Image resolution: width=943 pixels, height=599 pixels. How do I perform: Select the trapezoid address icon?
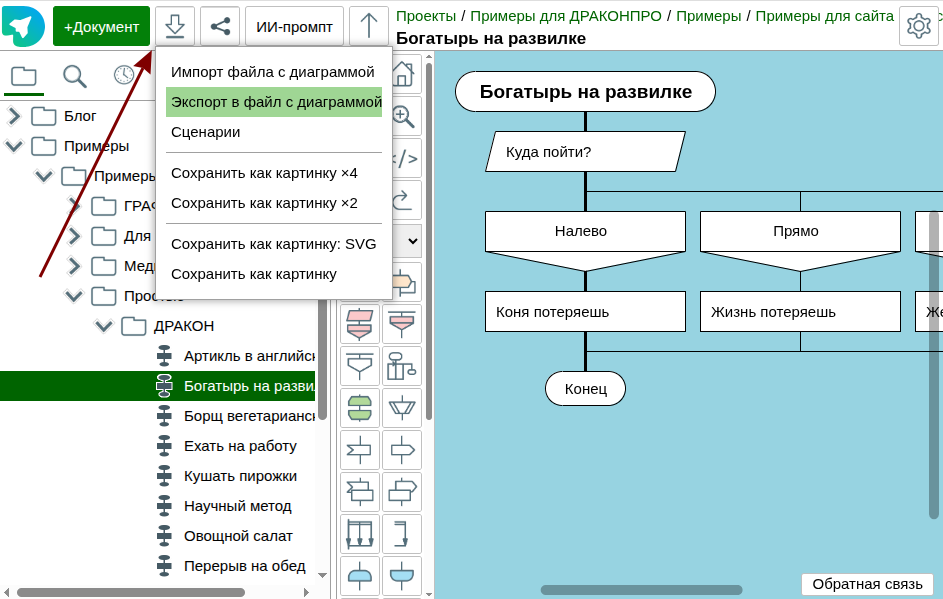402,408
